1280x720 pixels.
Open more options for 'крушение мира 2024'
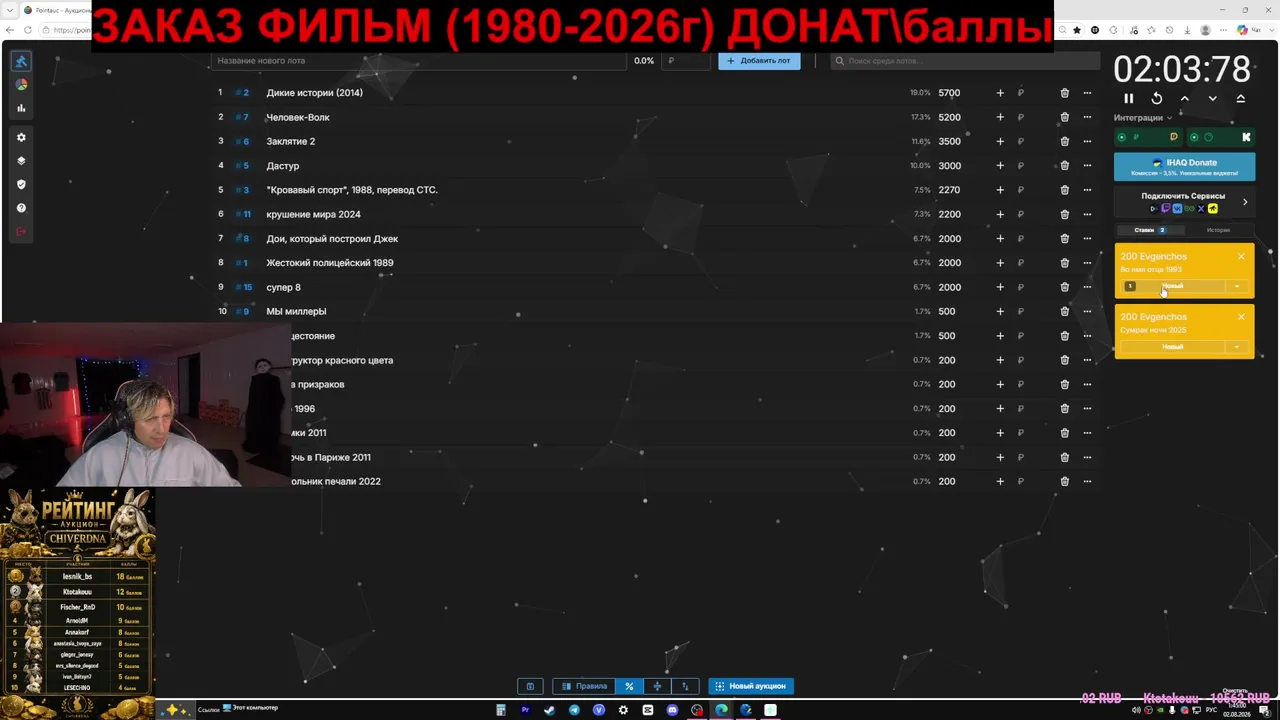click(1087, 214)
